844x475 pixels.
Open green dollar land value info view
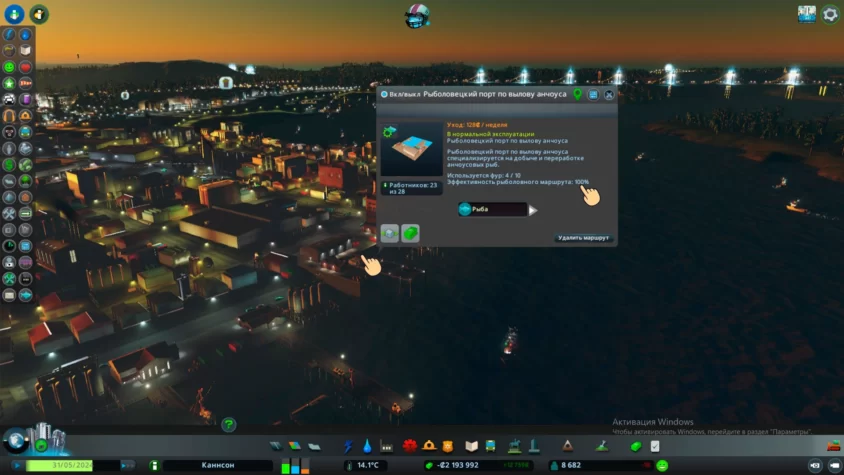pos(9,165)
